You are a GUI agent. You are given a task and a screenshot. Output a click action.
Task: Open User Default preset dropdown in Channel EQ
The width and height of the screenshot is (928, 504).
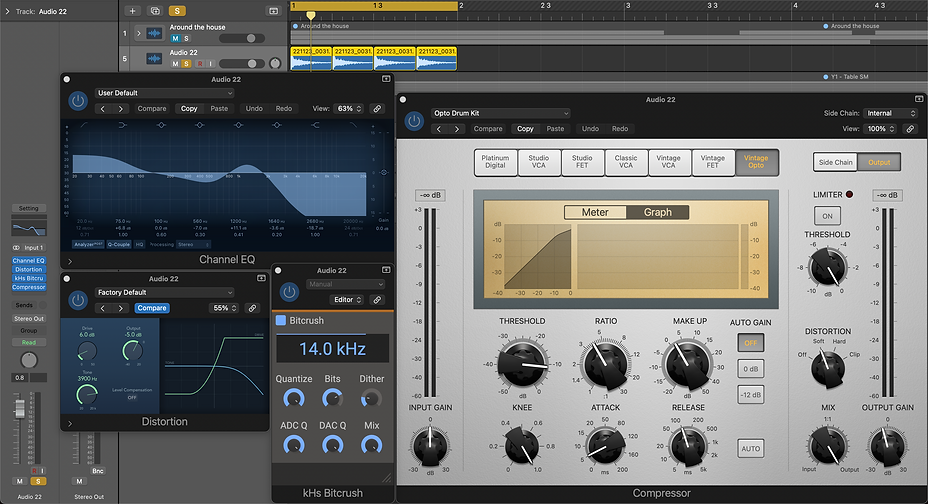(165, 93)
